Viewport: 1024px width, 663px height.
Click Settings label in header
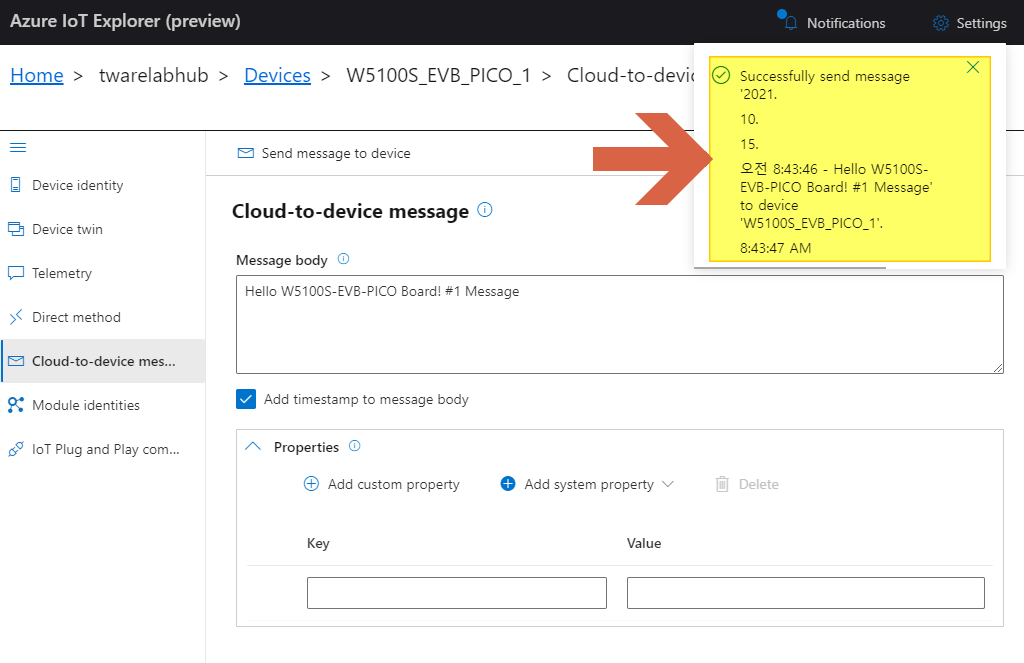(982, 23)
